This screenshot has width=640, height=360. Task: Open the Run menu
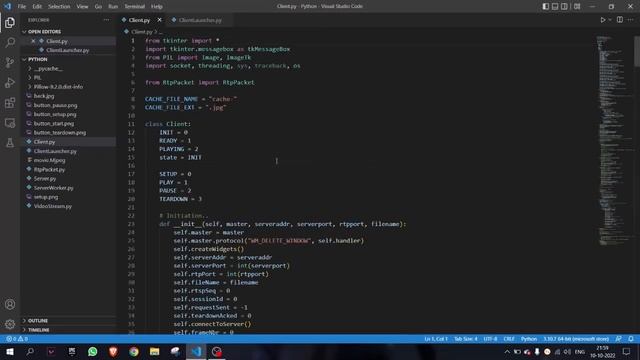[x=113, y=7]
